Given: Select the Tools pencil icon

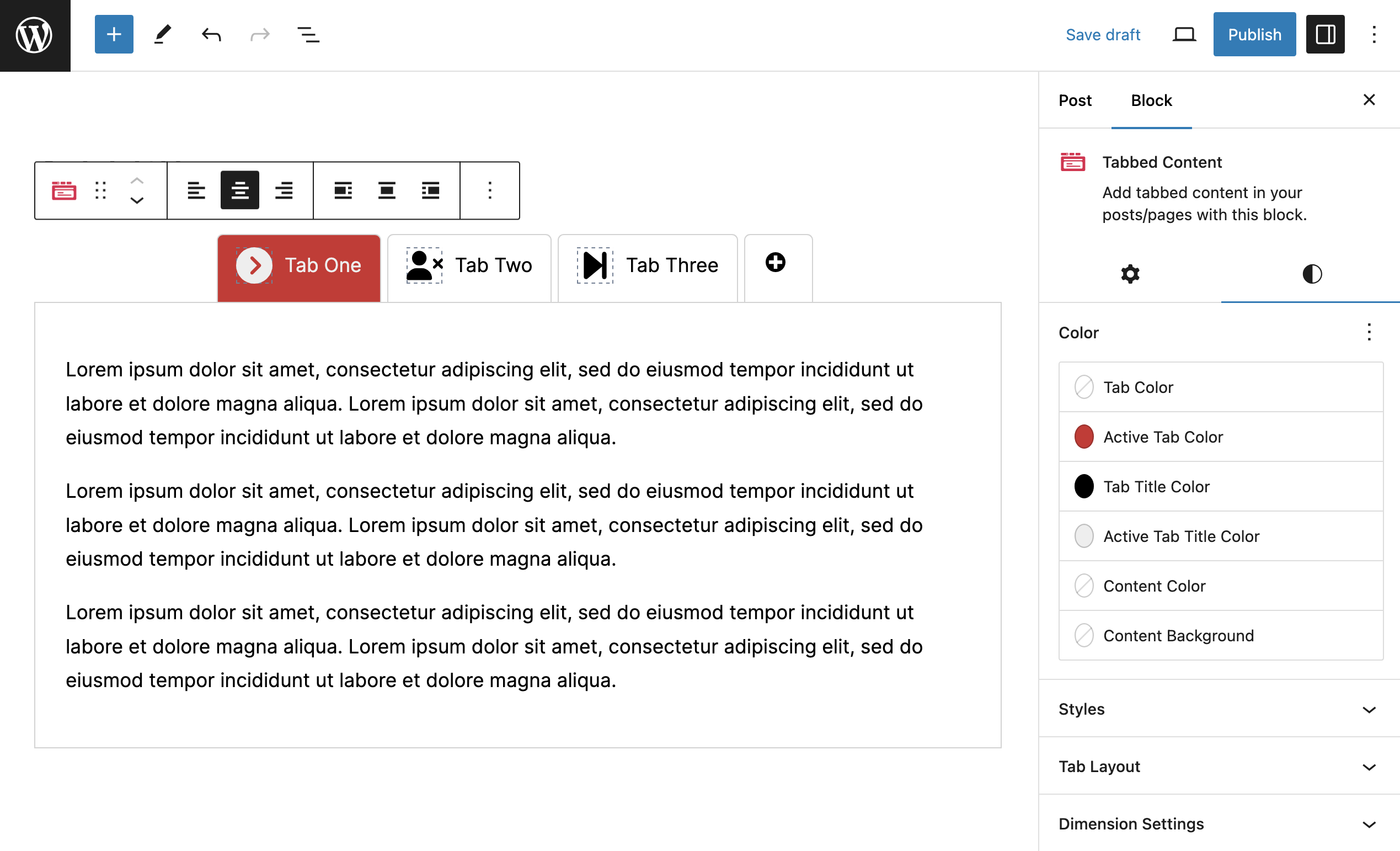Looking at the screenshot, I should click(x=163, y=35).
